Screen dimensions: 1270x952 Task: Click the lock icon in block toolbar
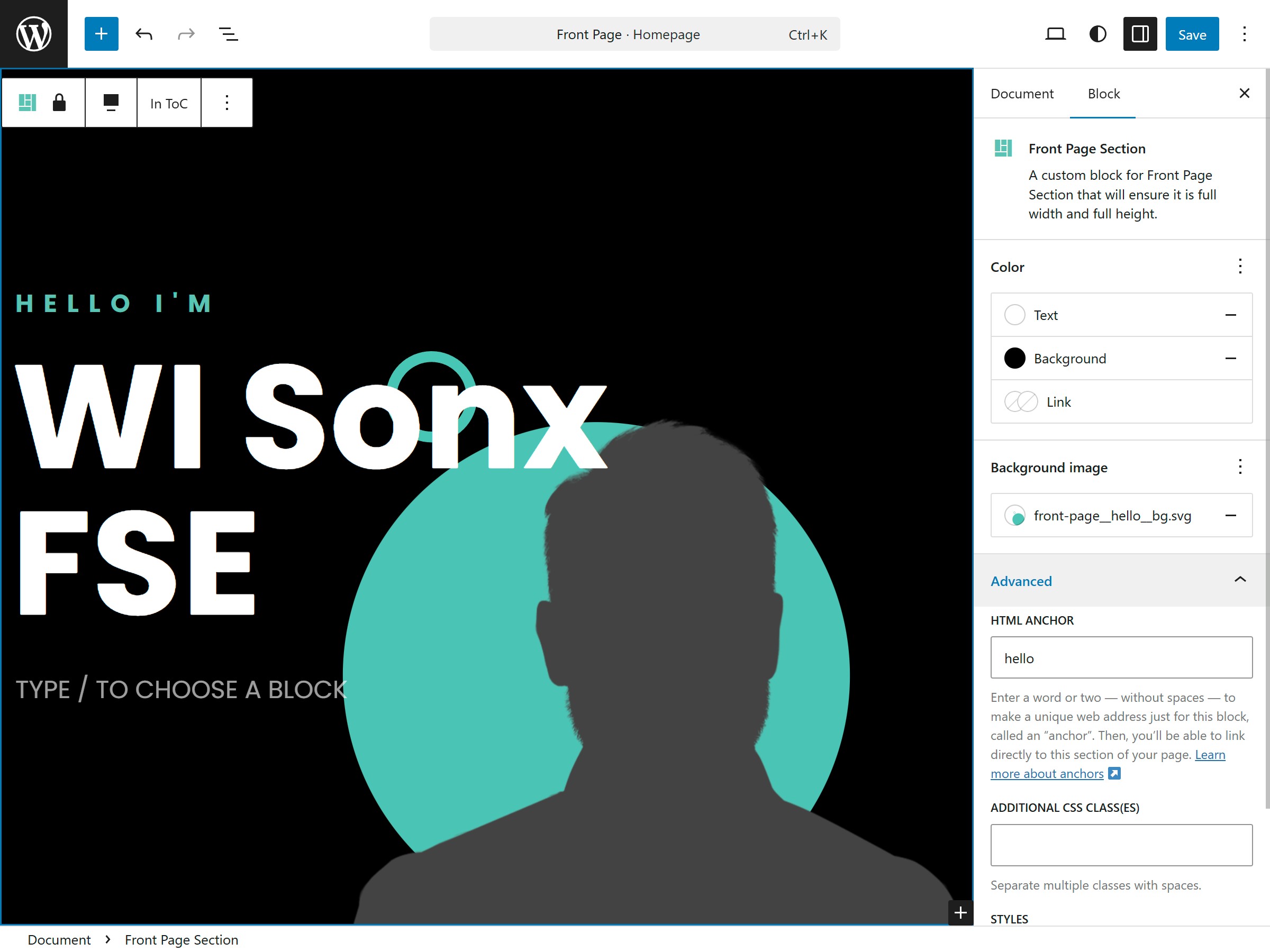click(59, 103)
